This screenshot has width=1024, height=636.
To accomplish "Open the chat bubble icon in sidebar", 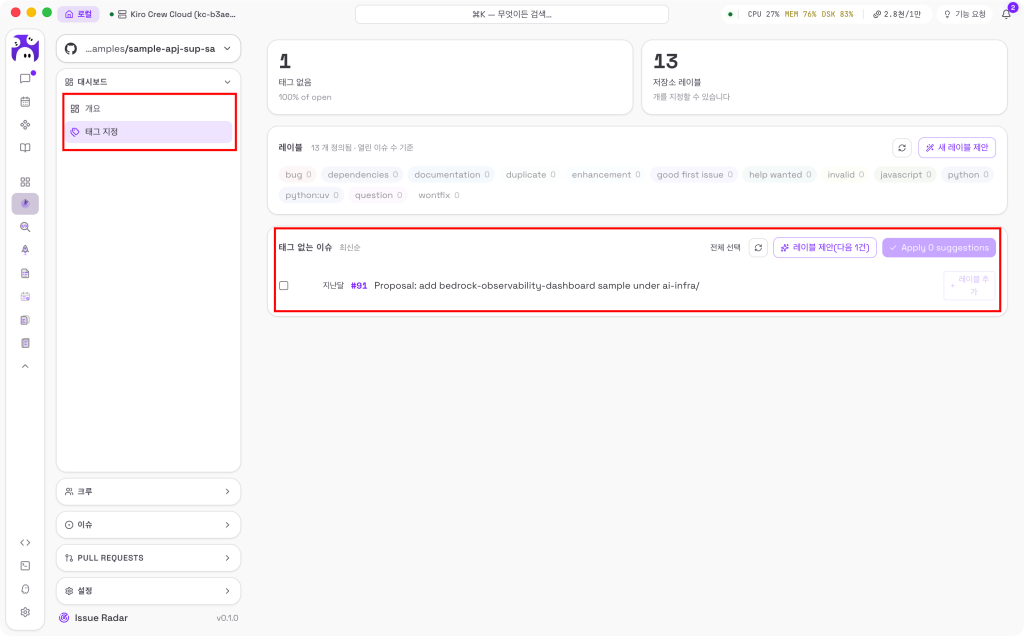I will [x=25, y=78].
